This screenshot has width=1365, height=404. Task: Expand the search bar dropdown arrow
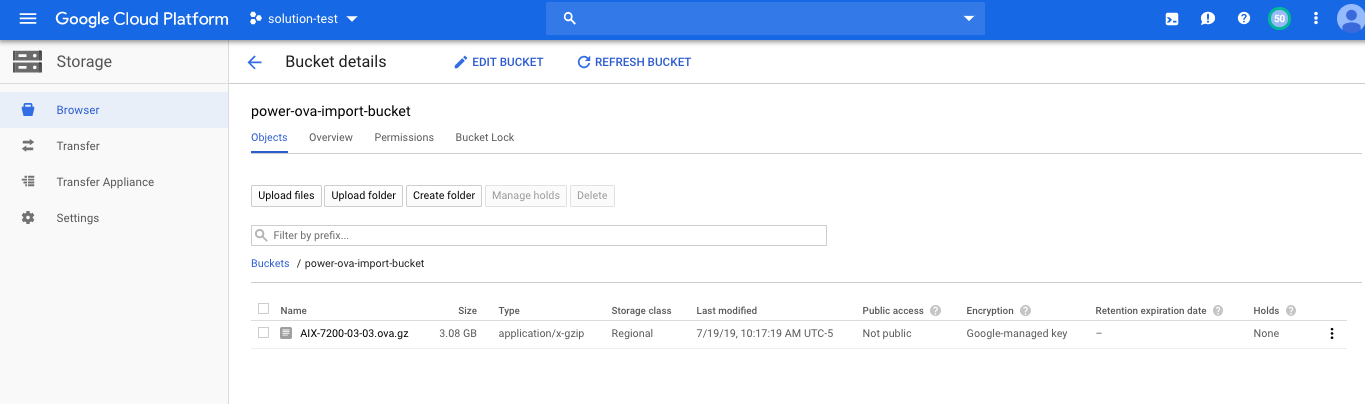point(968,19)
